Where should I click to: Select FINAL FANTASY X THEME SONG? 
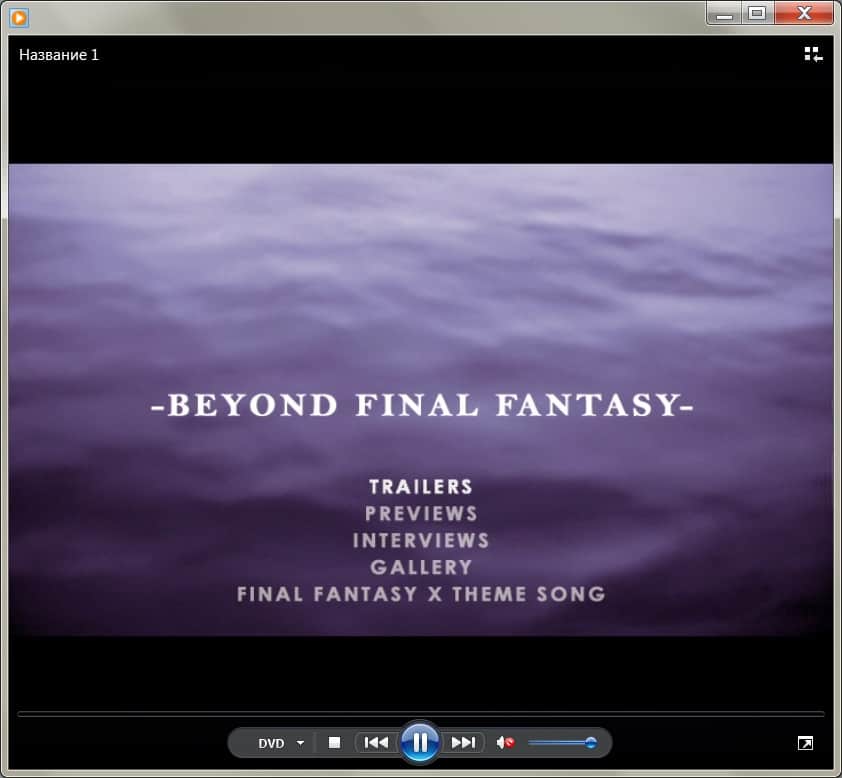(421, 594)
